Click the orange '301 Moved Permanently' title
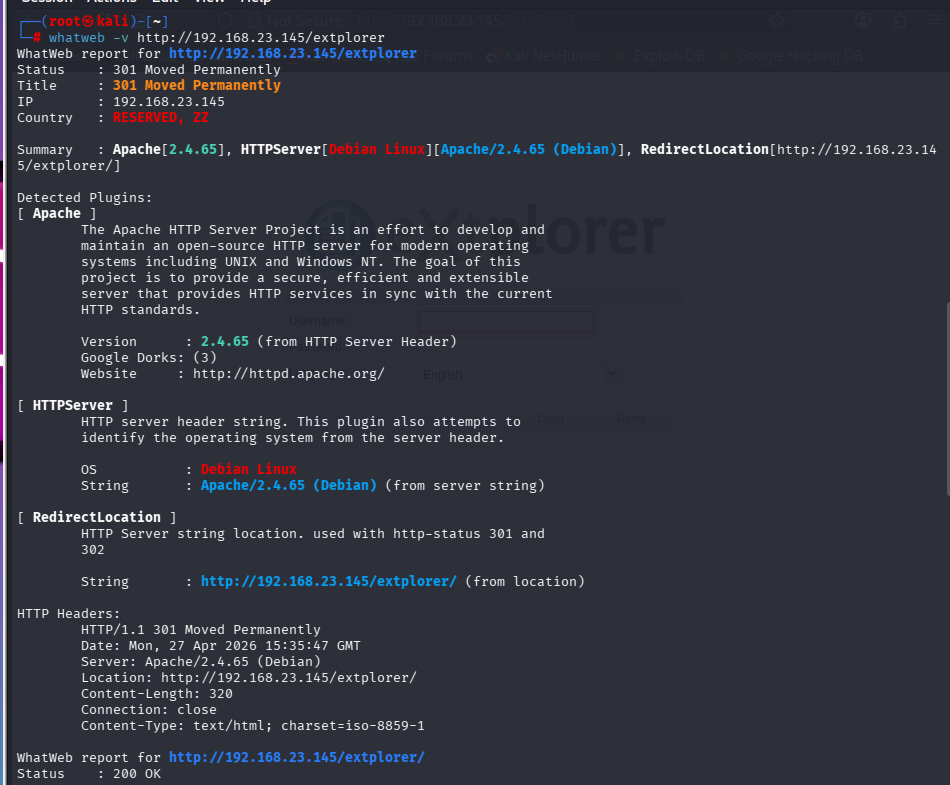 tap(196, 85)
